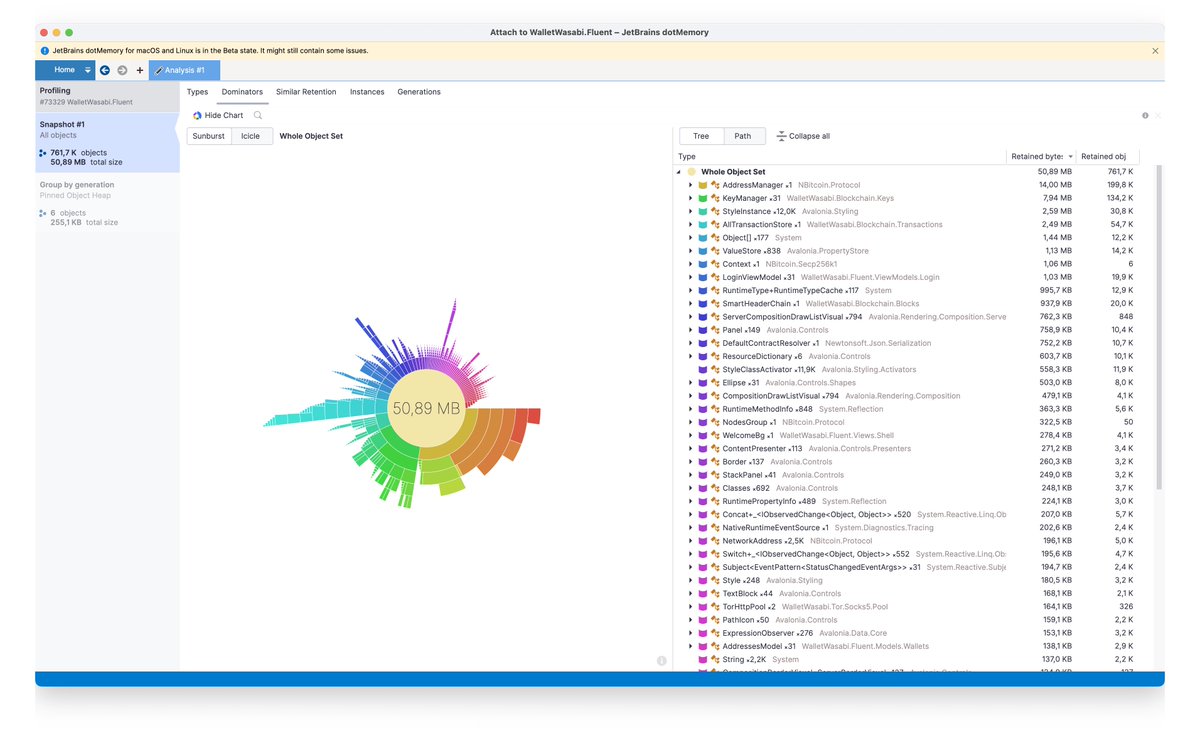Click the class icon of PathIcon row
This screenshot has height=733, width=1200.
[716, 620]
